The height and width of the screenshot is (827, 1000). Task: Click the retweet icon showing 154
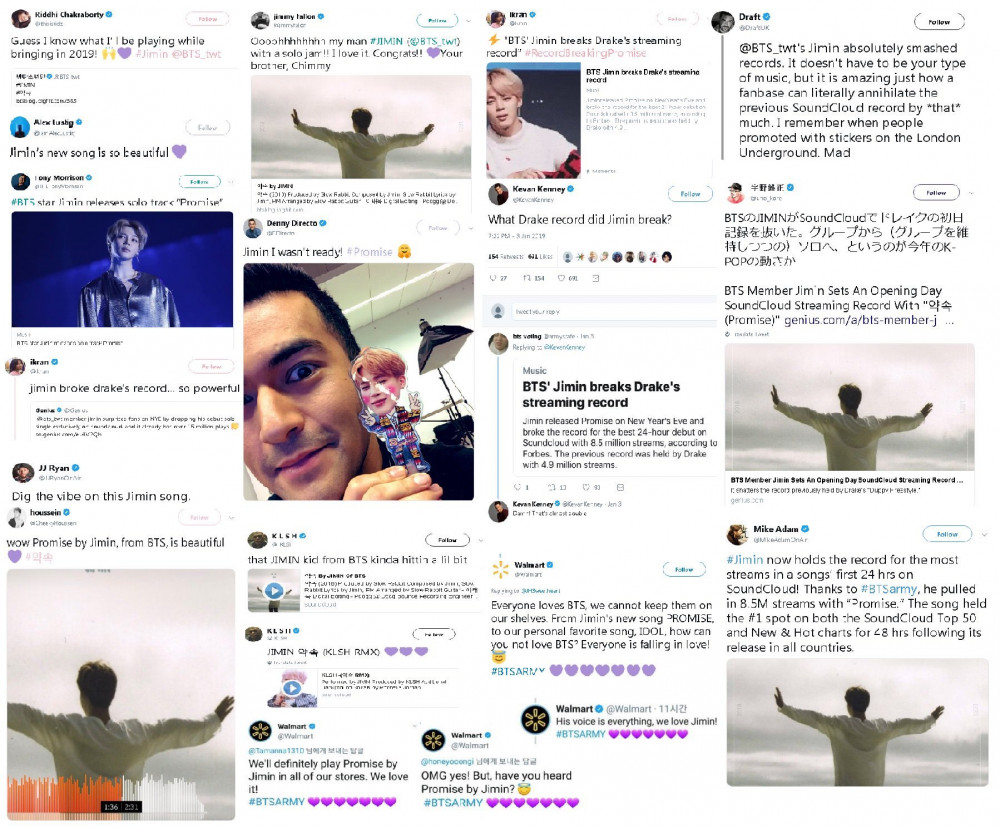coord(527,278)
